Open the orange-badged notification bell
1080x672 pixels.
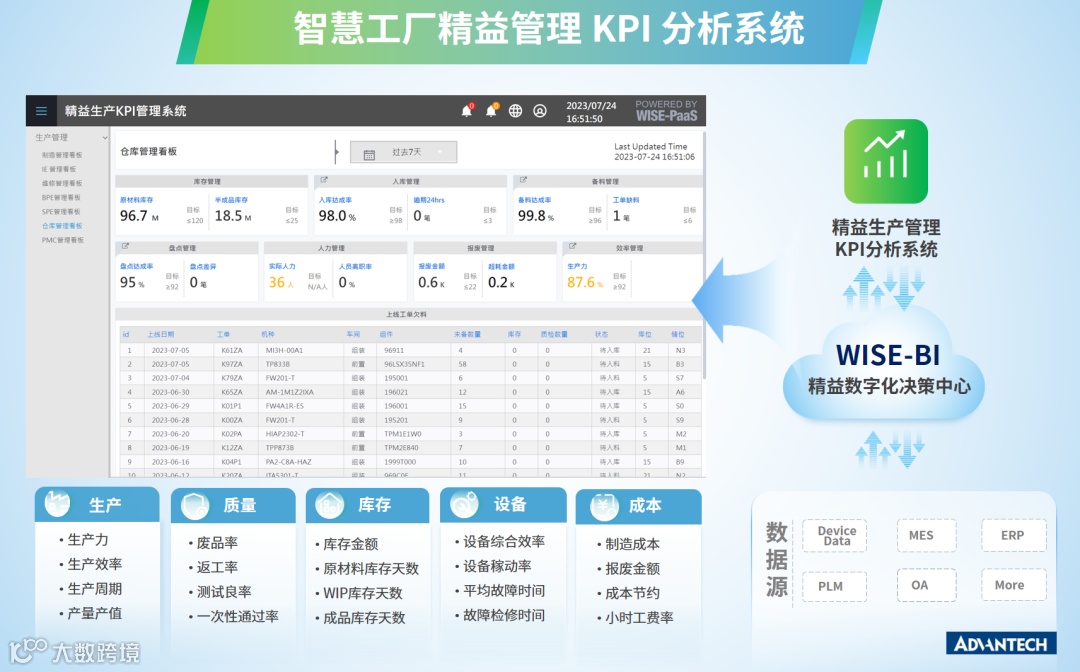pos(491,110)
